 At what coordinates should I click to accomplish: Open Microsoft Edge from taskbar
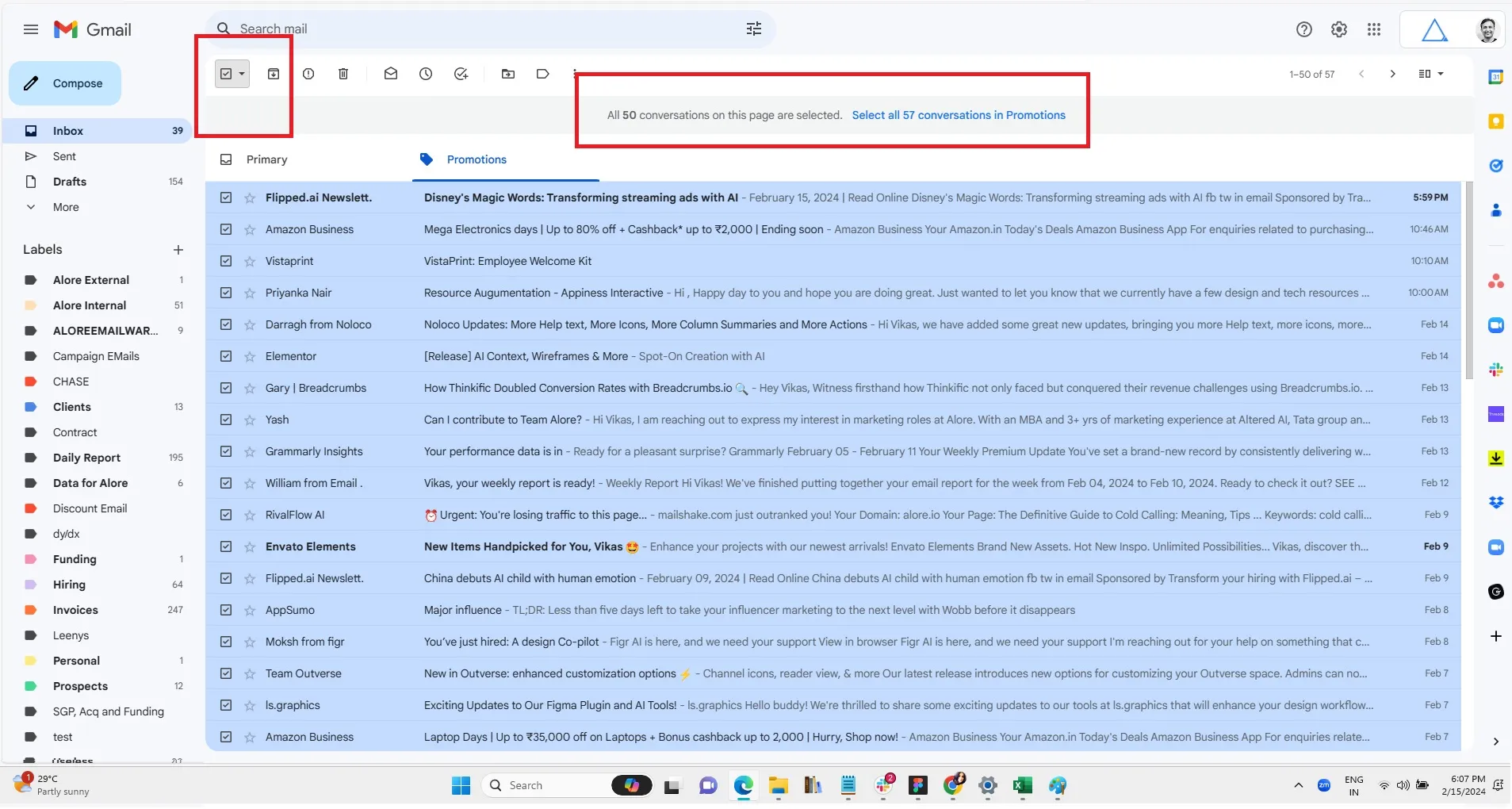click(x=744, y=785)
